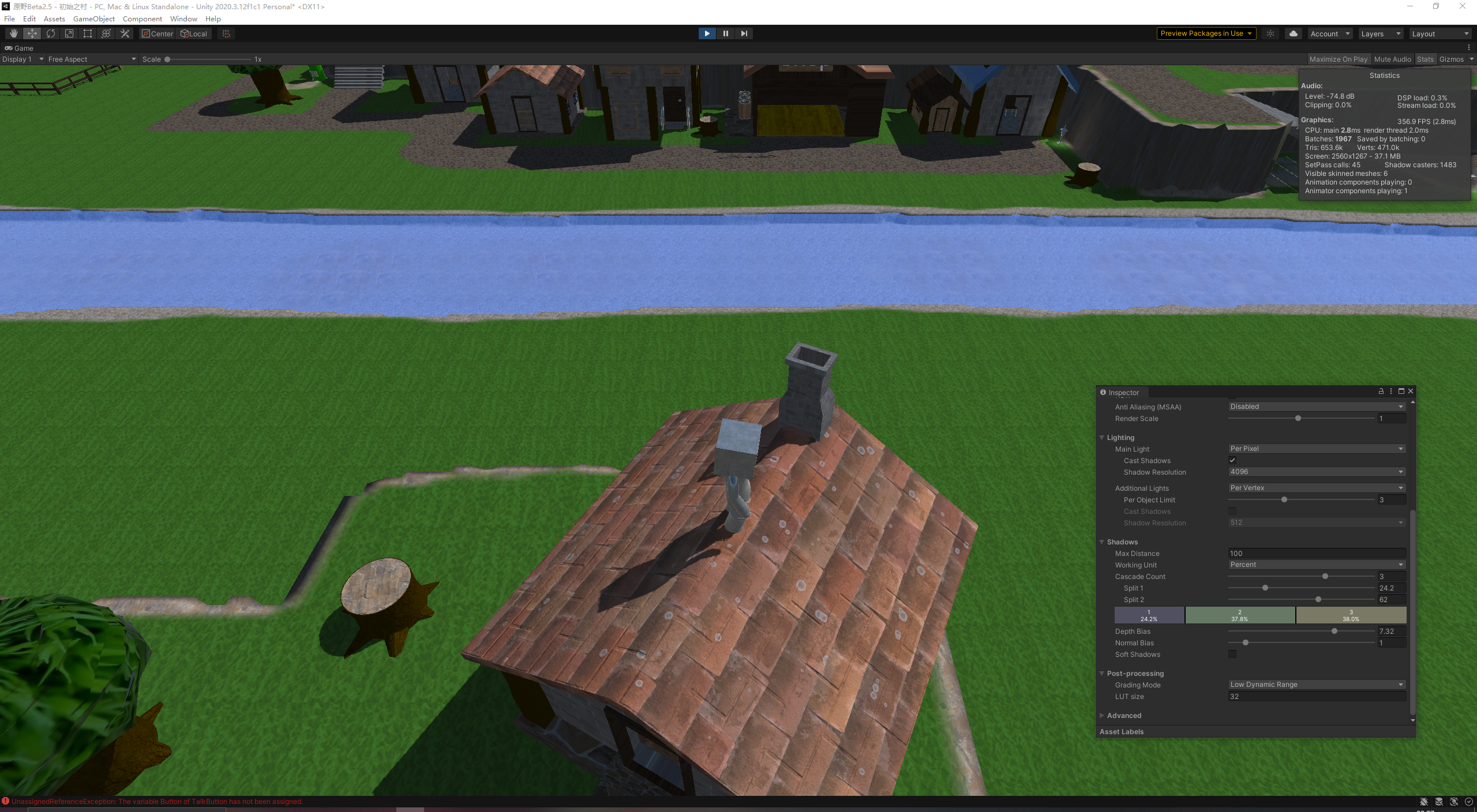Pause the game playback
The image size is (1477, 812).
pyautogui.click(x=725, y=33)
